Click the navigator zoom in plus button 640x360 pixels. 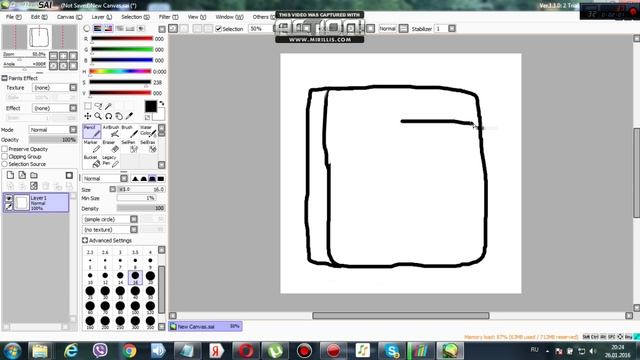tap(63, 56)
